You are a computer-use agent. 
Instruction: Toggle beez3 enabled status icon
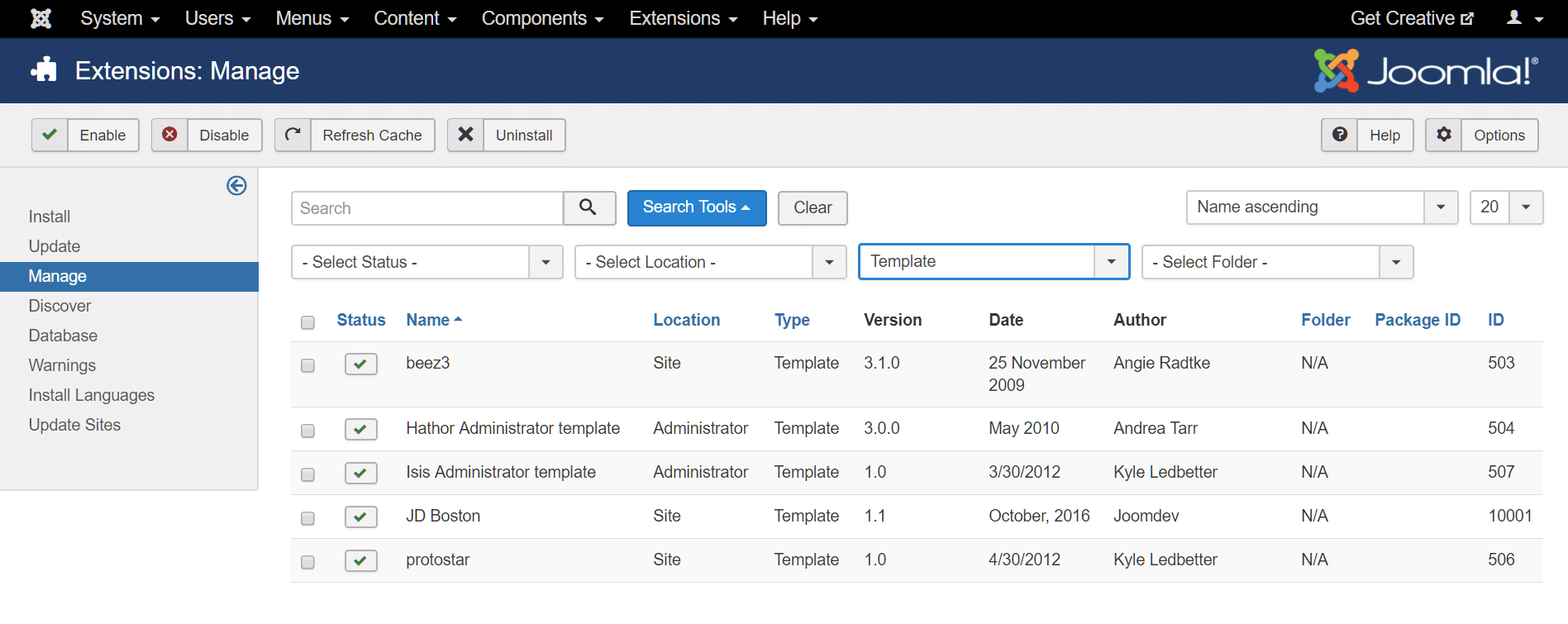coord(361,364)
